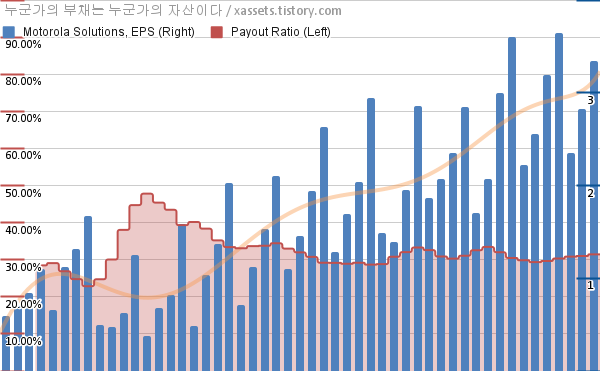Click the xassets.tistory.com title text
The height and width of the screenshot is (371, 600).
(287, 11)
